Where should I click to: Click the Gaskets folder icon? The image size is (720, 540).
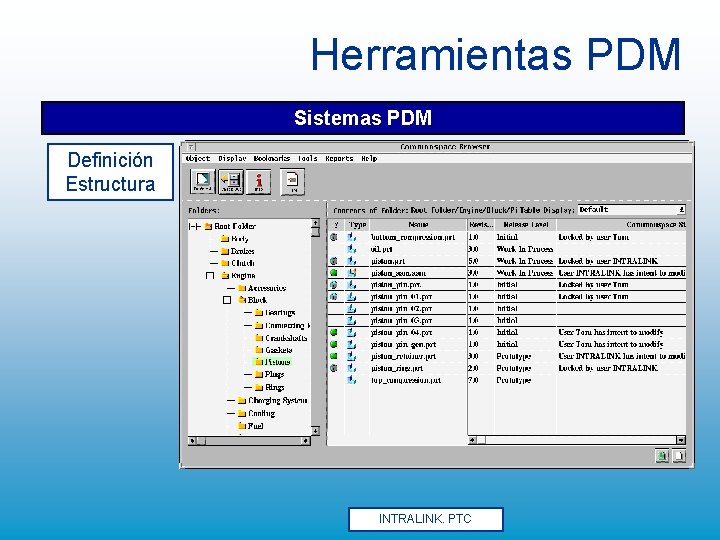[259, 350]
